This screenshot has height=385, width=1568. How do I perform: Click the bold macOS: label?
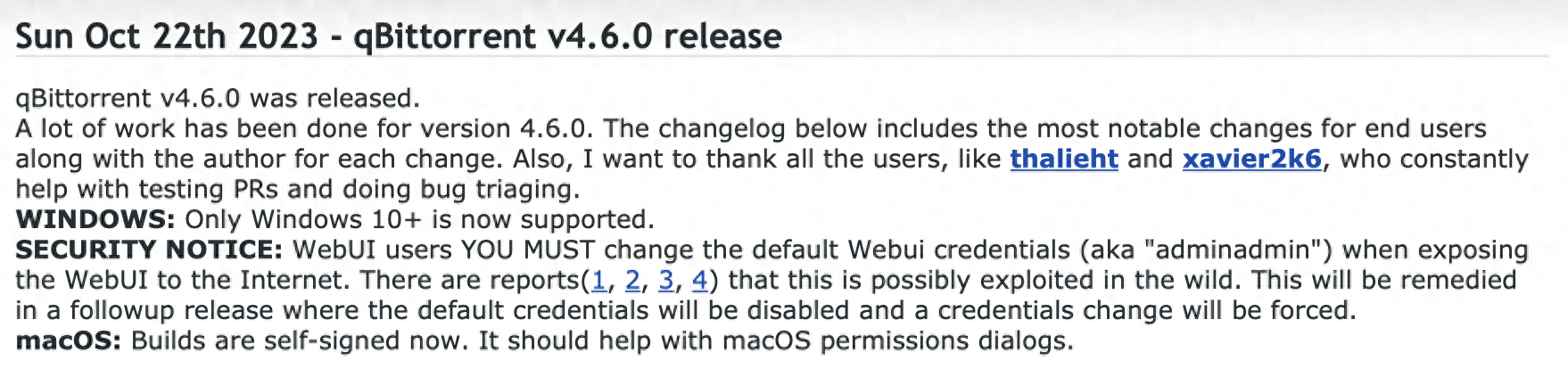(68, 341)
